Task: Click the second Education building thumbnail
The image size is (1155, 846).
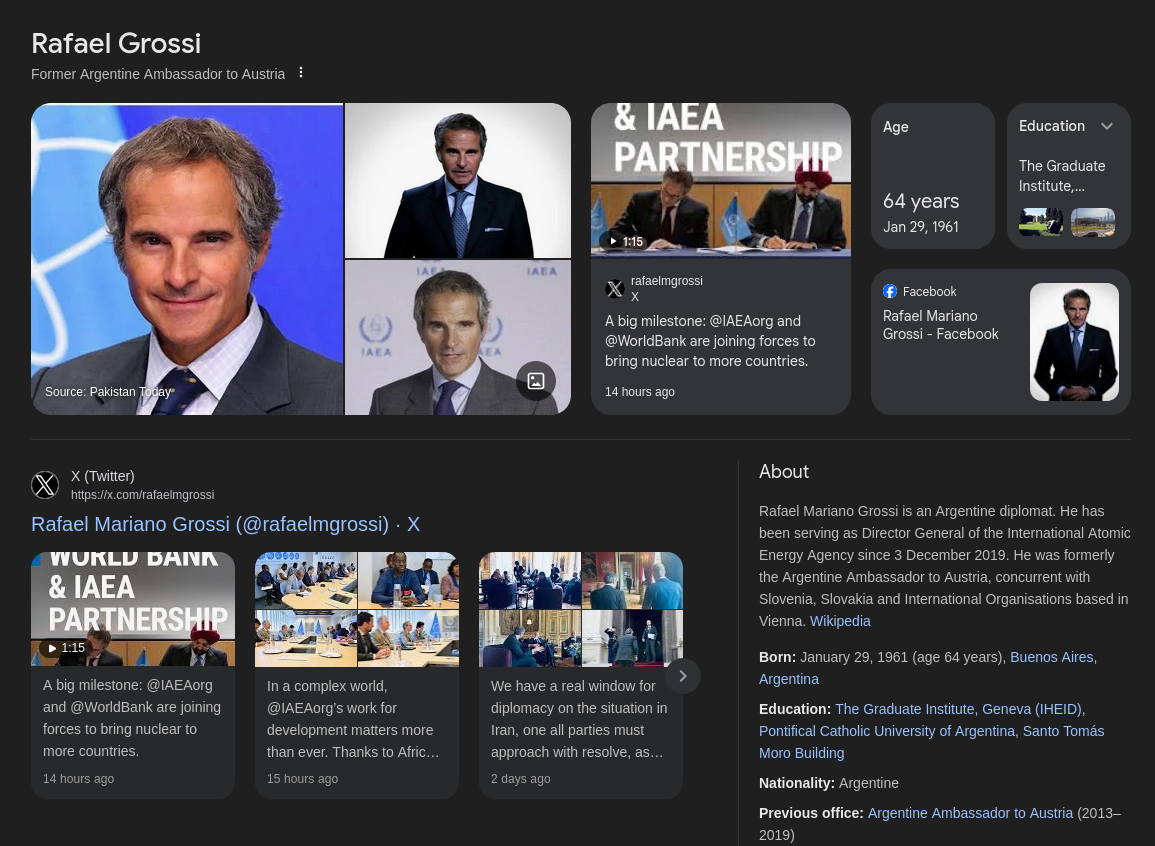Action: point(1092,222)
